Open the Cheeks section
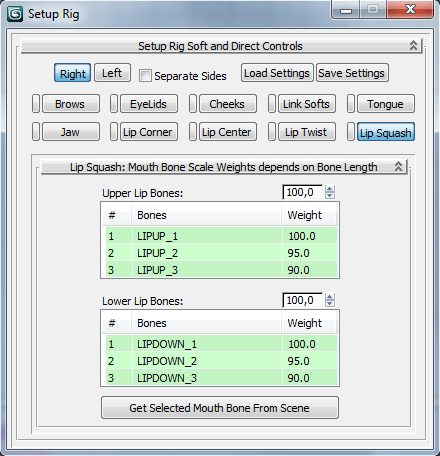This screenshot has height=456, width=440. point(228,104)
